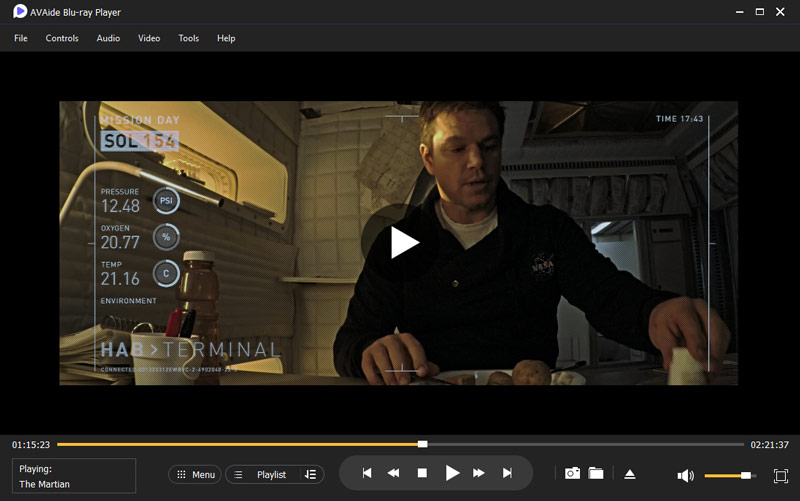Image resolution: width=800 pixels, height=501 pixels.
Task: Open the File menu
Action: tap(21, 38)
